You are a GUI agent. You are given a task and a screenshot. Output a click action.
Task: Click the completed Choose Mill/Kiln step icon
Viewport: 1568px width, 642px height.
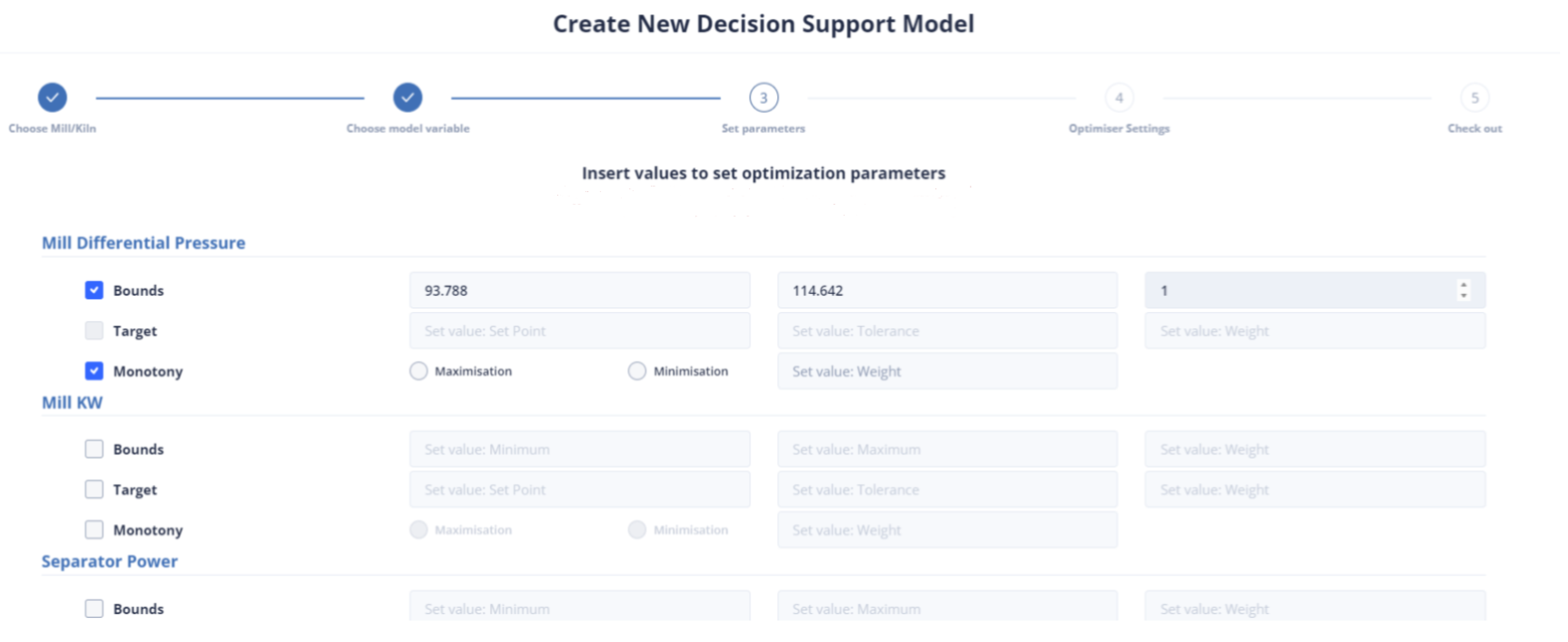[x=52, y=98]
